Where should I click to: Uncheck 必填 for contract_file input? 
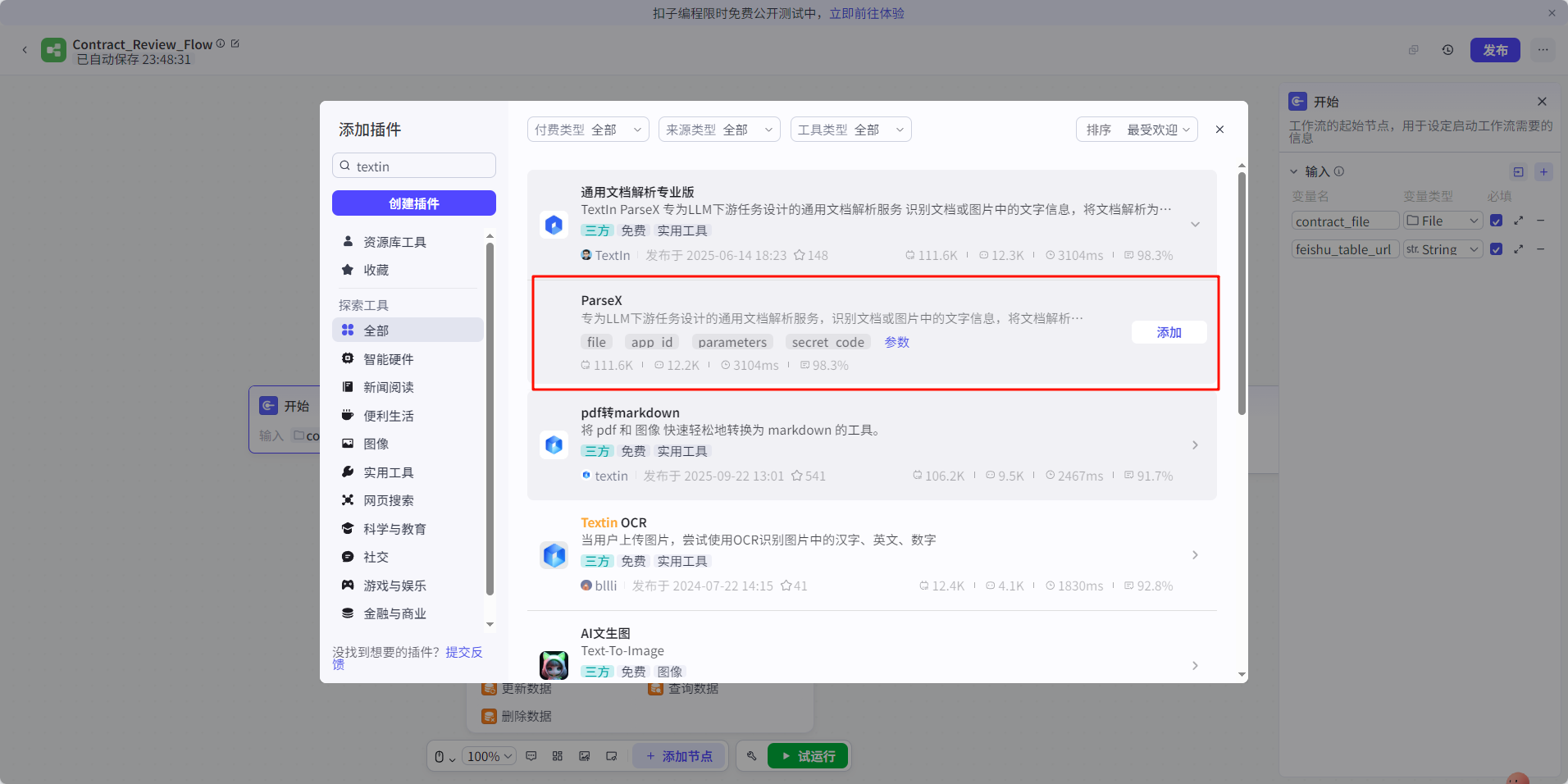point(1496,221)
